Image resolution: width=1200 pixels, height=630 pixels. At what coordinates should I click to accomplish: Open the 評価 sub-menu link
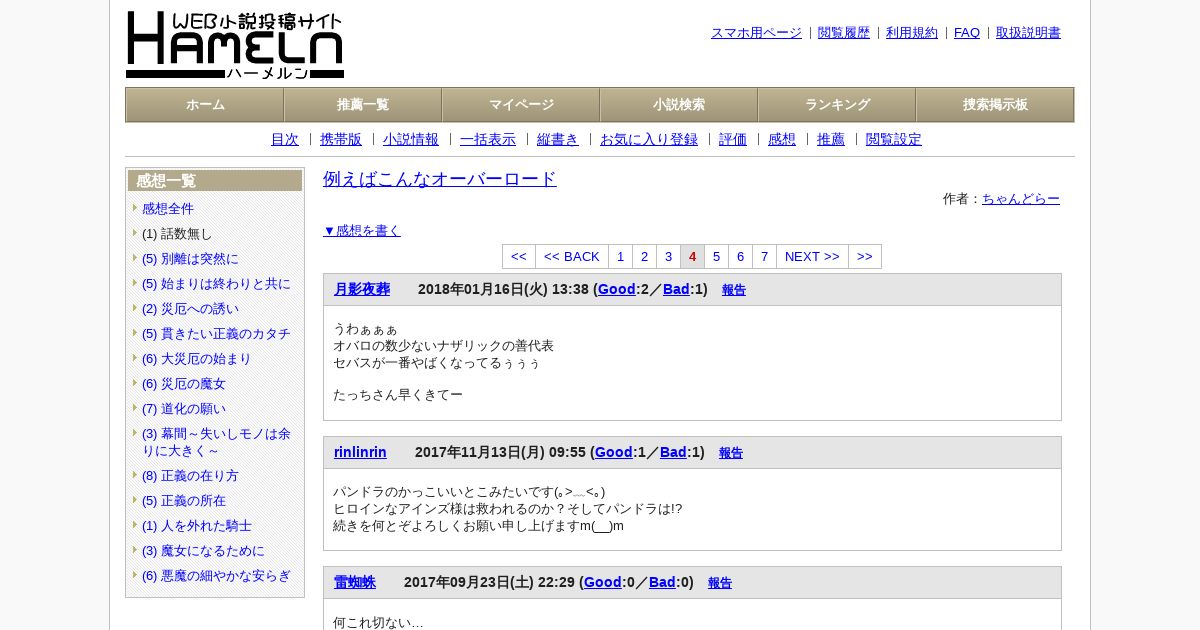pos(733,140)
